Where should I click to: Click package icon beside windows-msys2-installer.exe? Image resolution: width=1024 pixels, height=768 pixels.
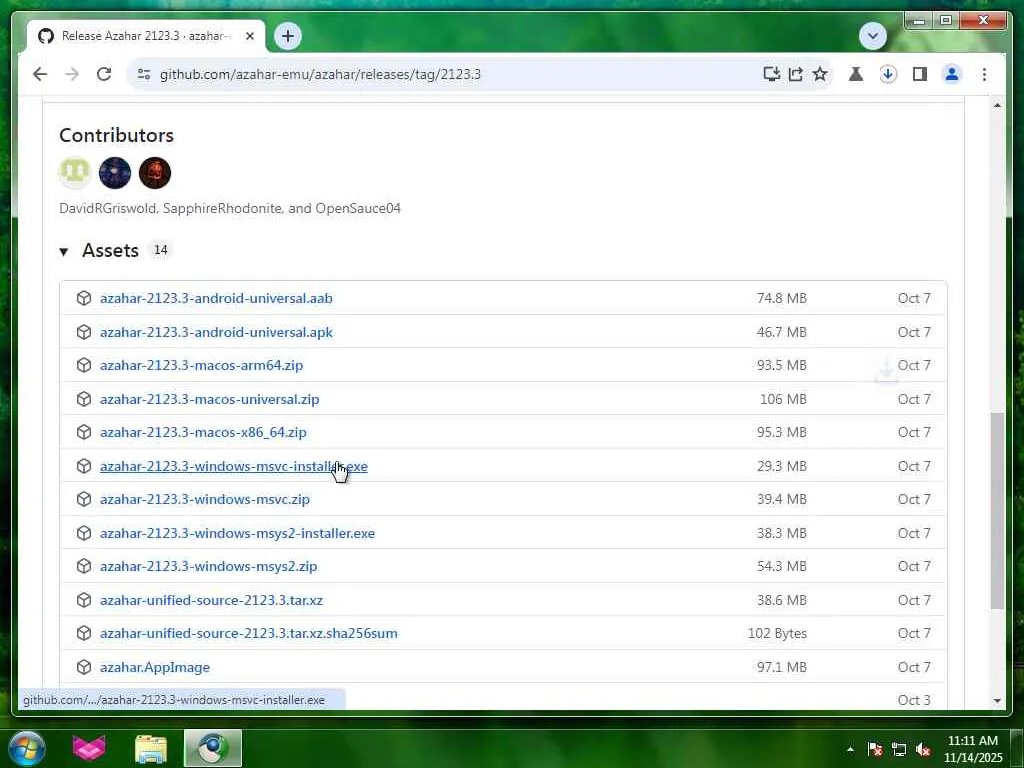[x=84, y=534]
